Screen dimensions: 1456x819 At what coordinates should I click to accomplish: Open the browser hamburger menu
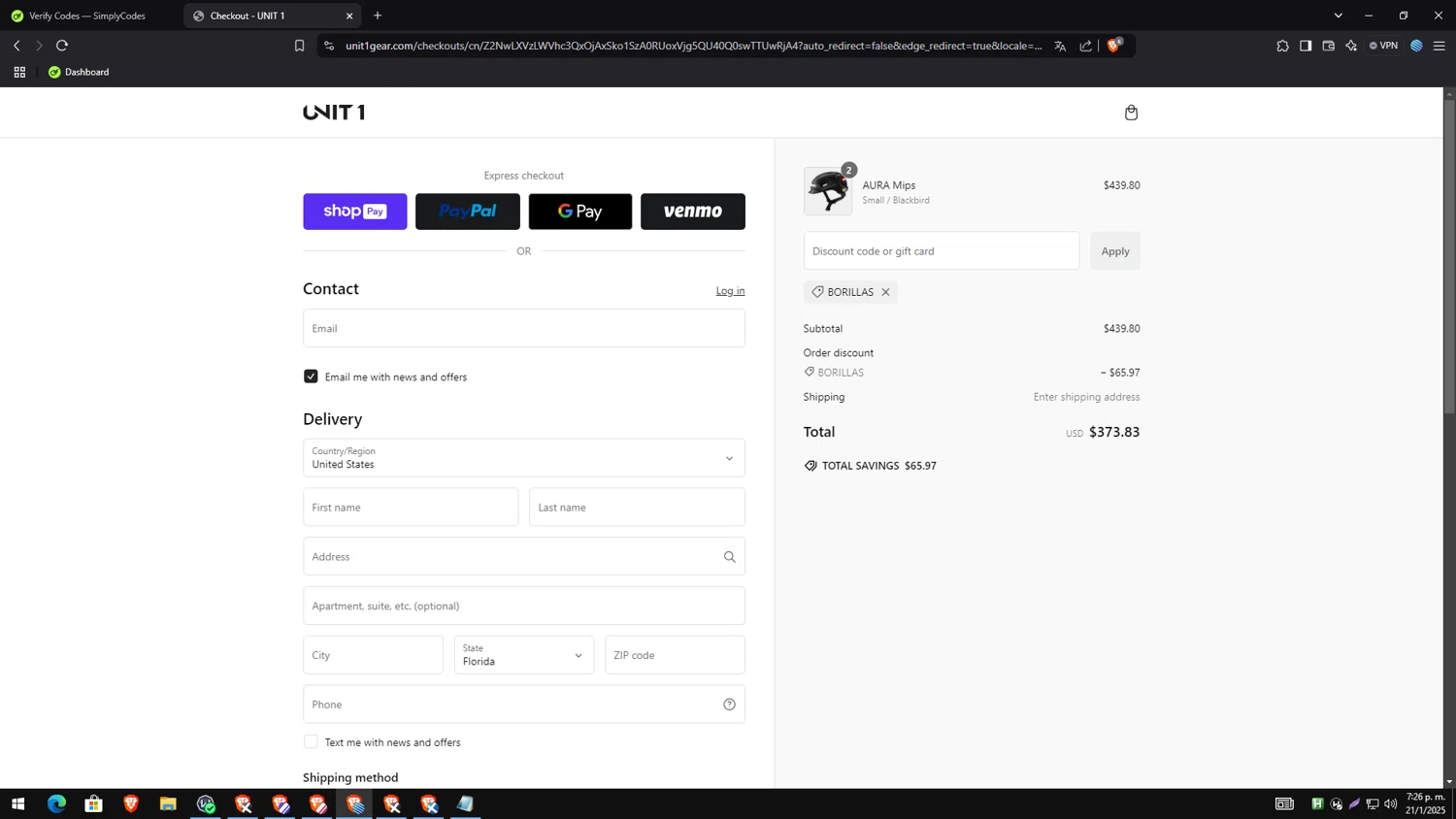(1439, 46)
